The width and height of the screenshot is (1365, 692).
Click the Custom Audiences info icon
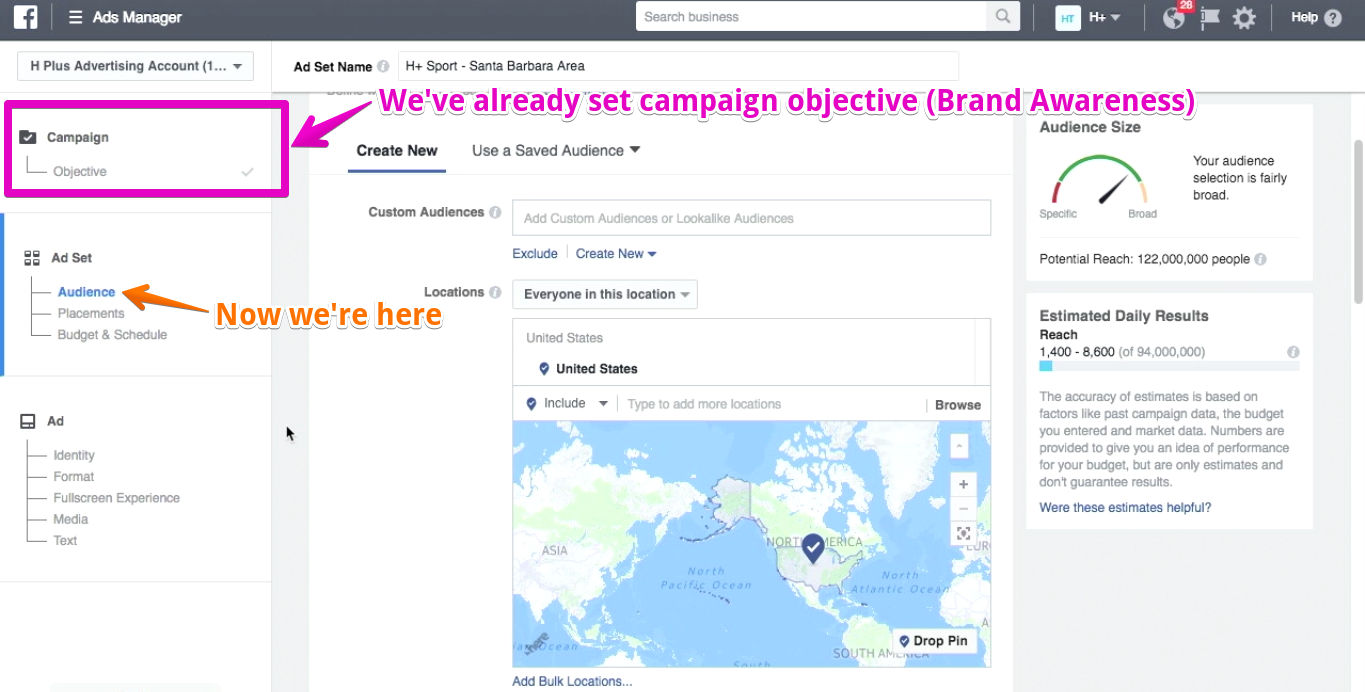tap(494, 212)
